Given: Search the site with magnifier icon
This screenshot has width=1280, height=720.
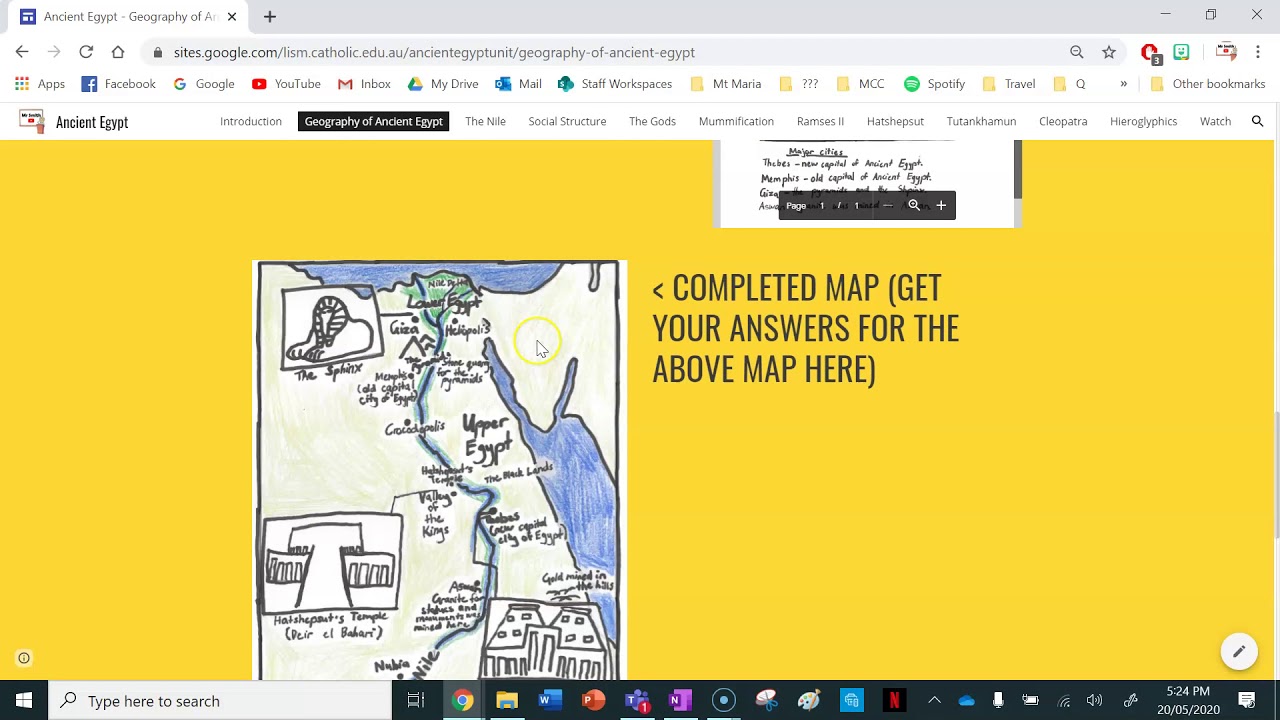Looking at the screenshot, I should (1257, 121).
